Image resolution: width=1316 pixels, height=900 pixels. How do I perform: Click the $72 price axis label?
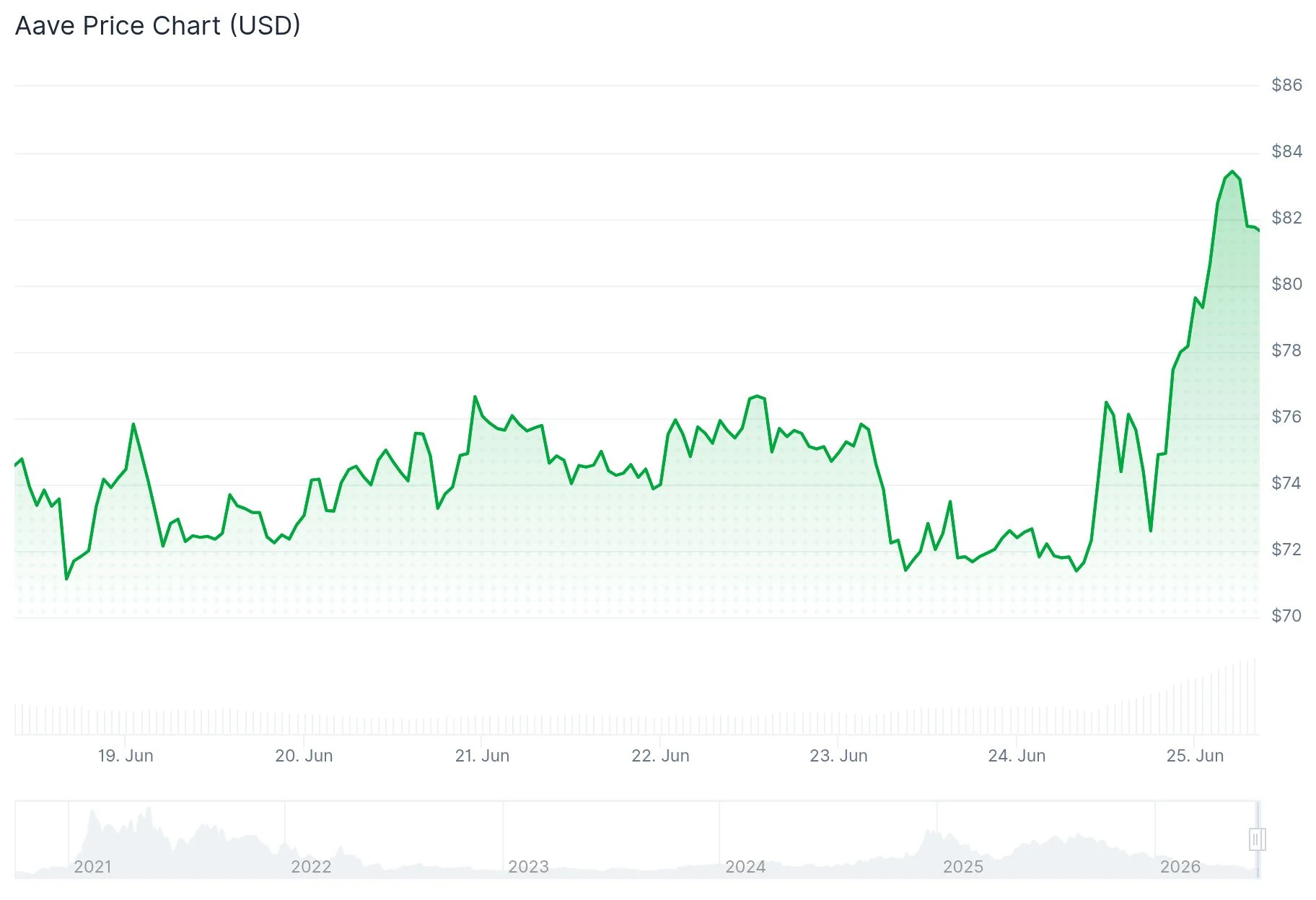pyautogui.click(x=1286, y=550)
